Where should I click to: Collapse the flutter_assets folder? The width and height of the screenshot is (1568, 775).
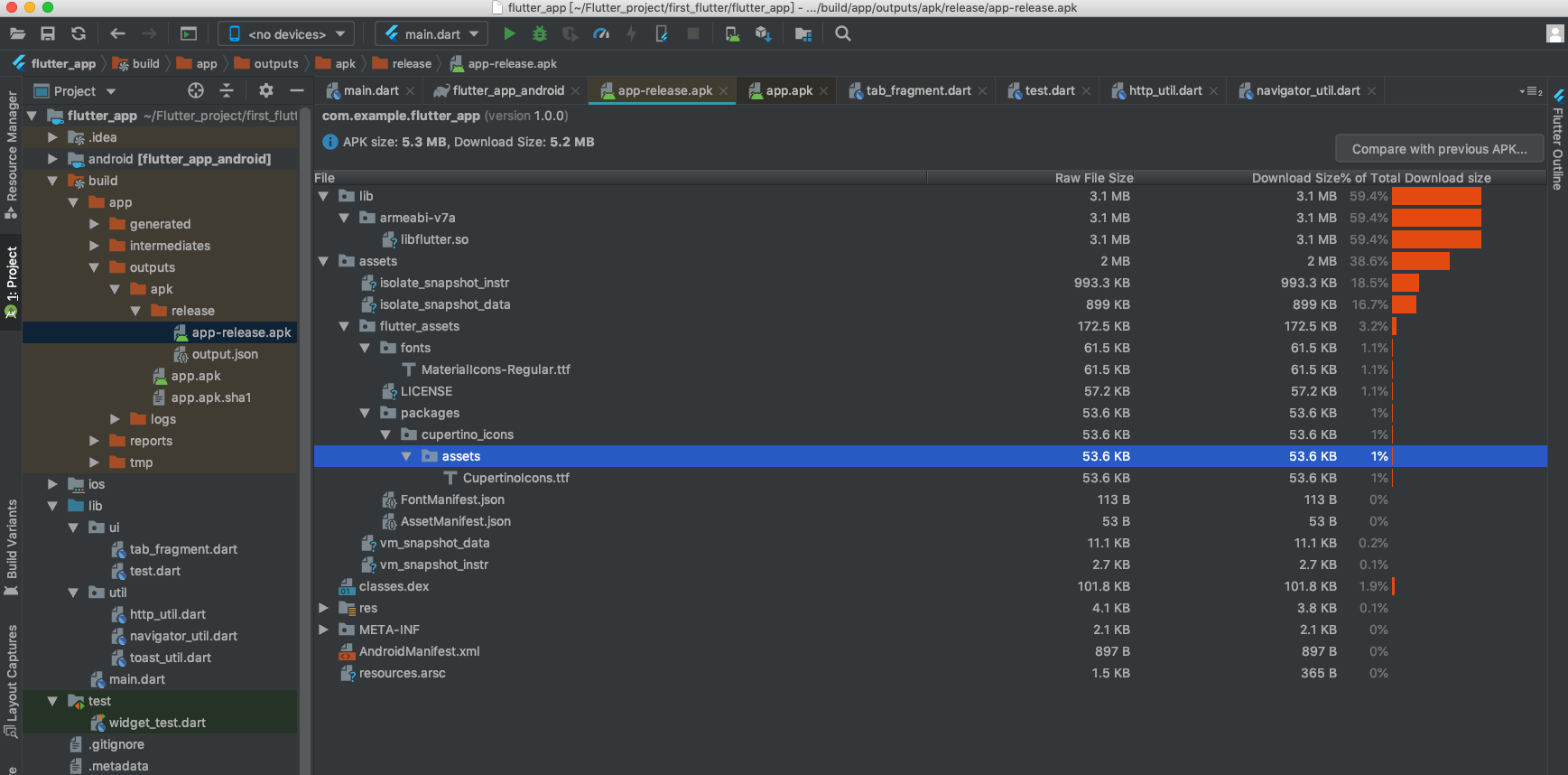click(344, 326)
